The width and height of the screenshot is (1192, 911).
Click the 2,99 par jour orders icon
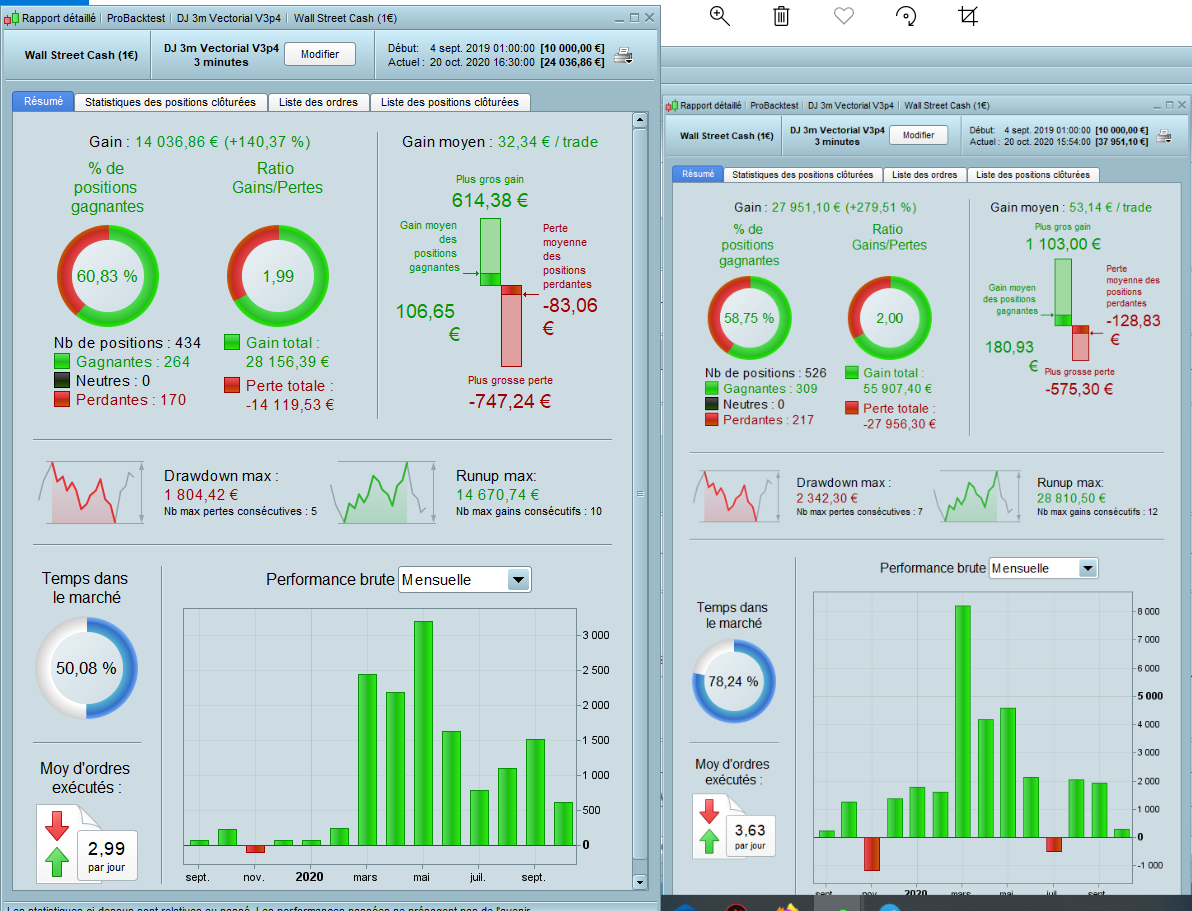pyautogui.click(x=87, y=843)
